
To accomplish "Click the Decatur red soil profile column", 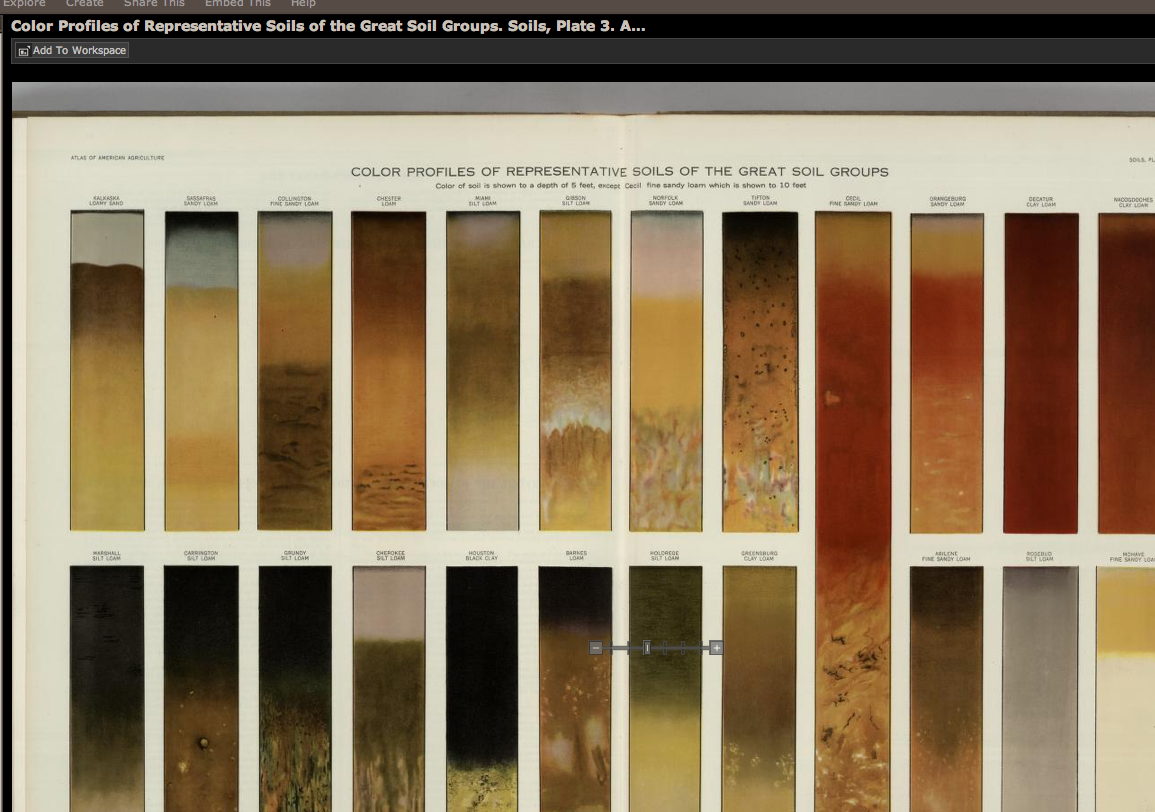I will [1041, 373].
